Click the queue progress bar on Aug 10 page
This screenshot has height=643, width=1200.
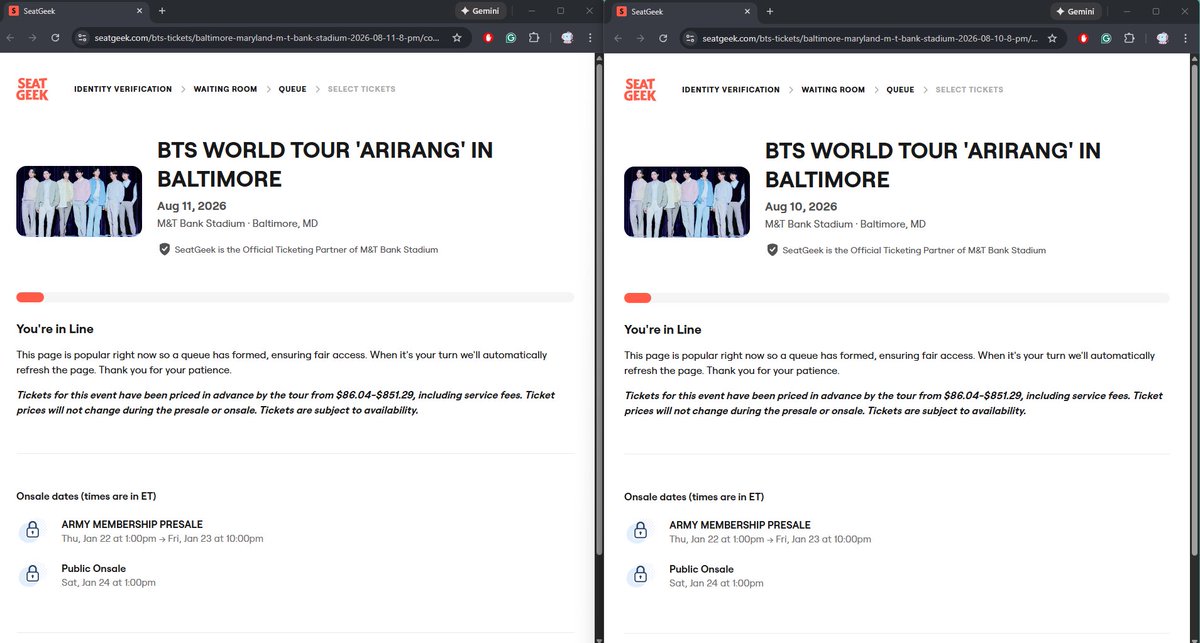(x=897, y=297)
